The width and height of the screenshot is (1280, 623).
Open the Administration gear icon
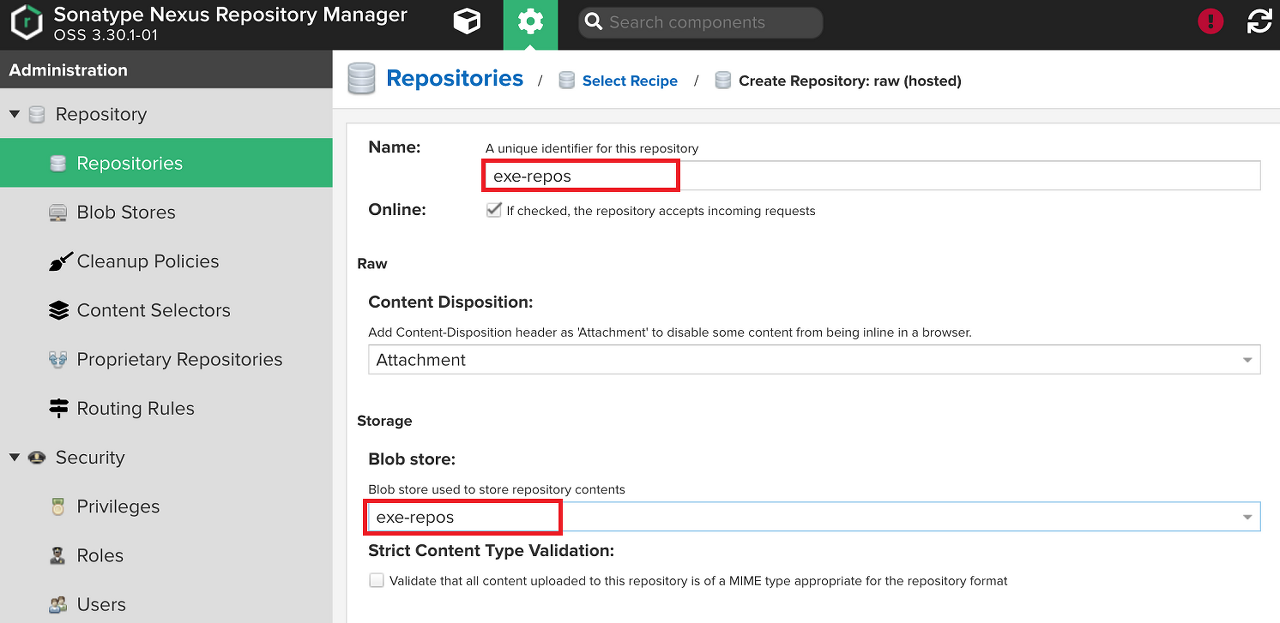[x=531, y=22]
